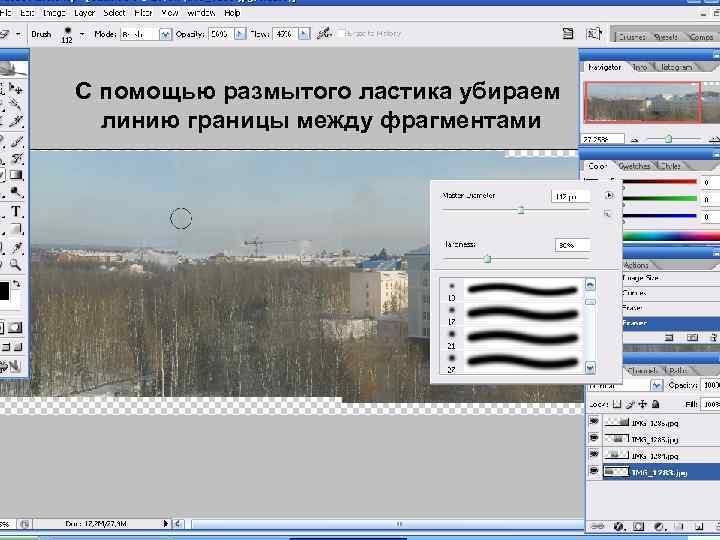This screenshot has height=540, width=720.
Task: Choose the soft round 17 brush preset
Action: click(x=511, y=315)
